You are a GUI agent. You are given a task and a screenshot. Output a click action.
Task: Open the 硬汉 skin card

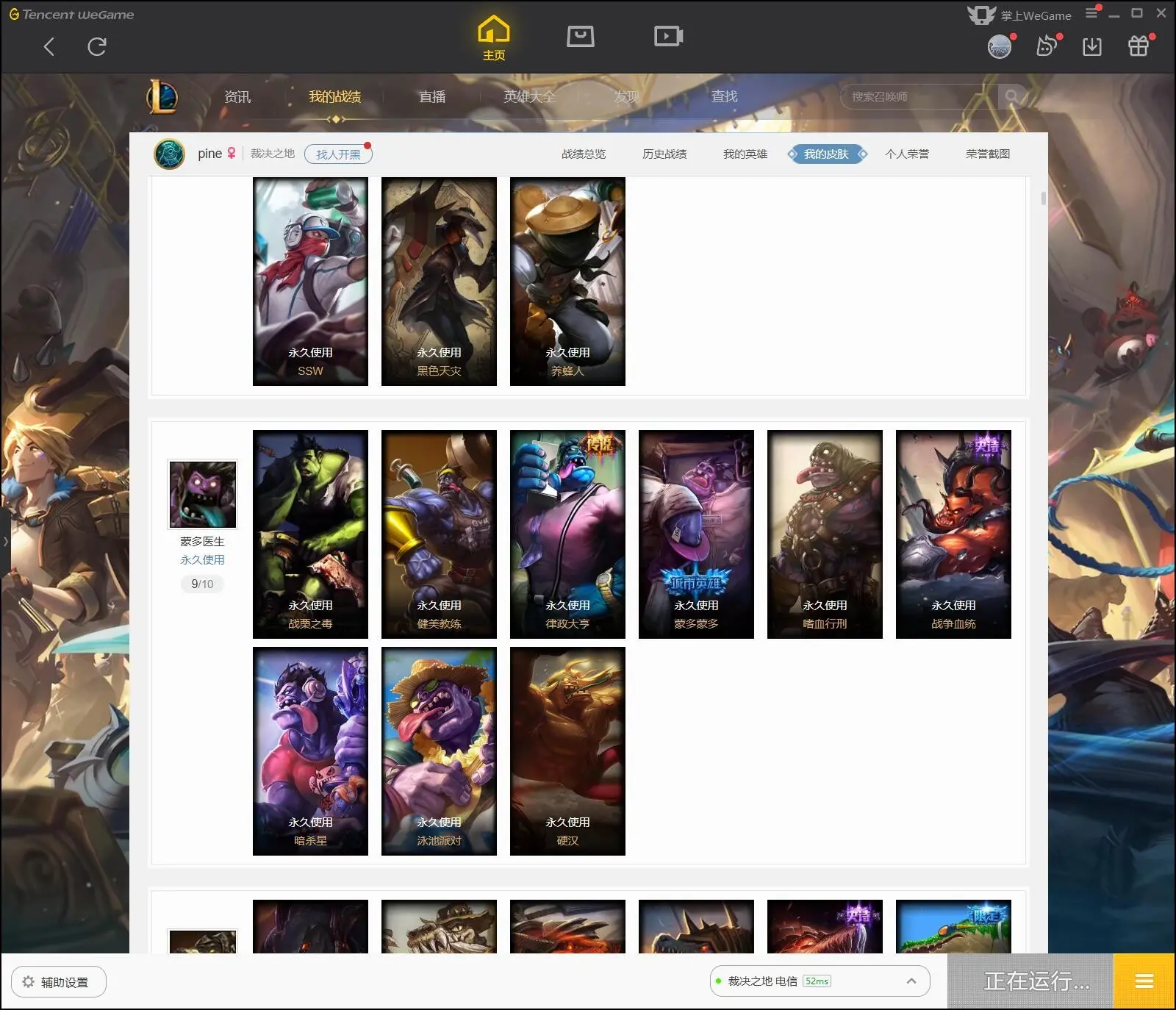pyautogui.click(x=567, y=751)
